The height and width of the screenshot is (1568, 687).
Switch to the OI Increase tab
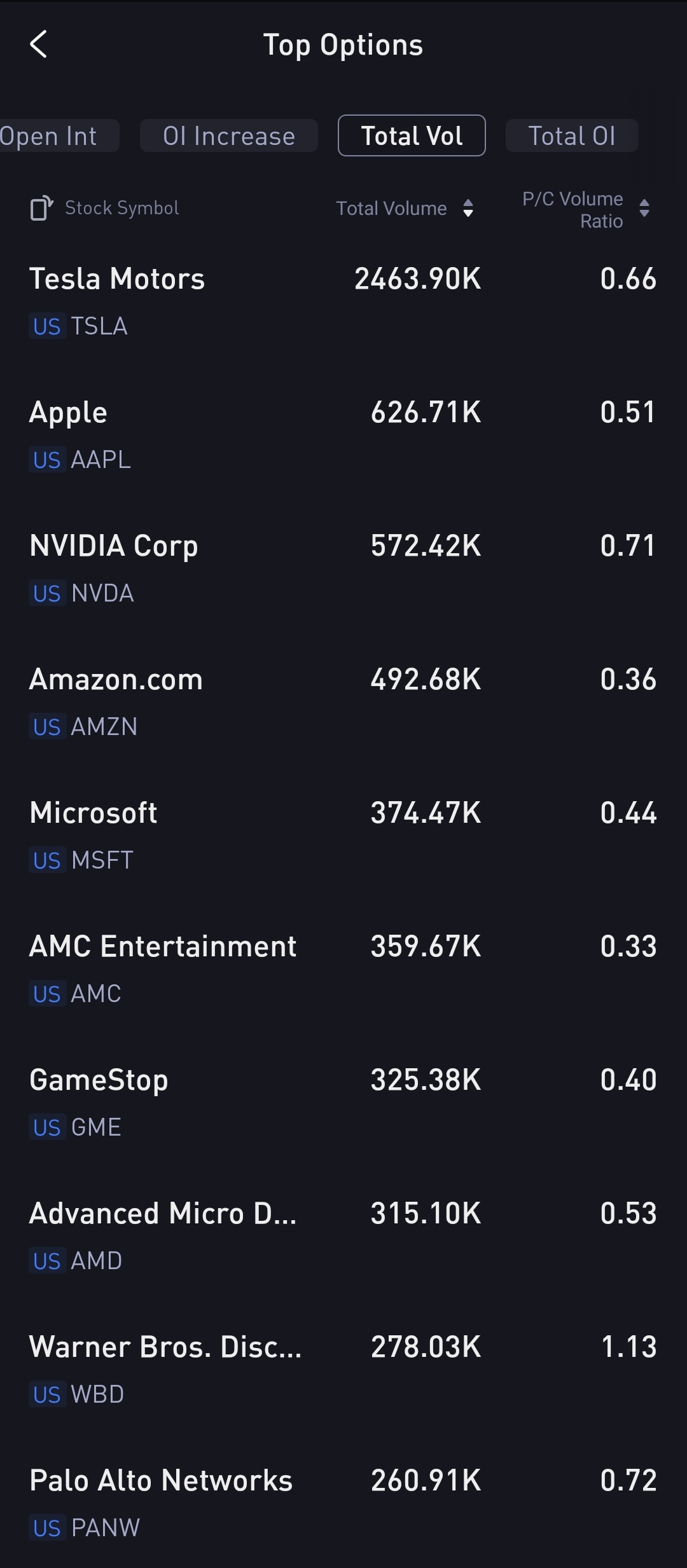229,135
